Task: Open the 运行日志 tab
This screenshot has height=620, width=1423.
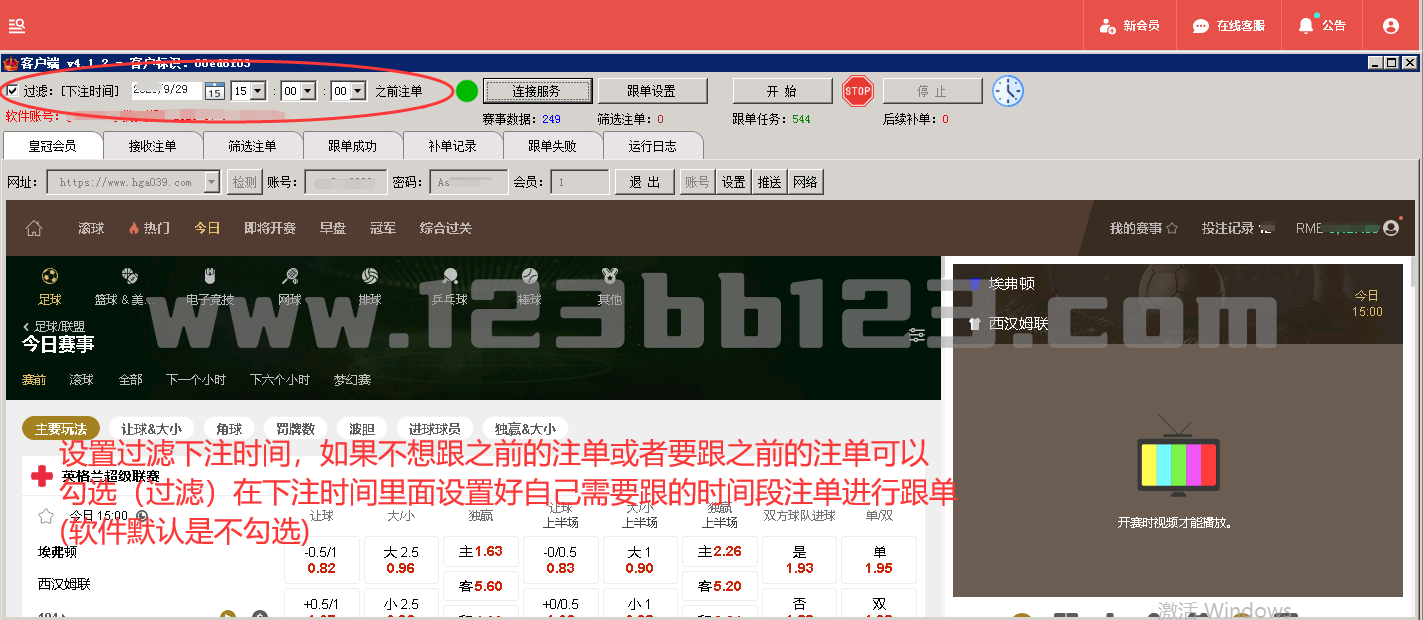Action: tap(652, 146)
